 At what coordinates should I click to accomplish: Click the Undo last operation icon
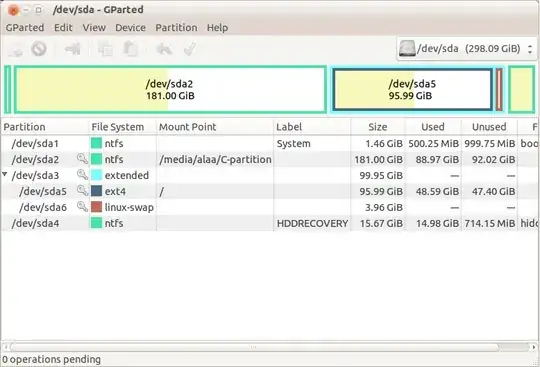(x=164, y=49)
